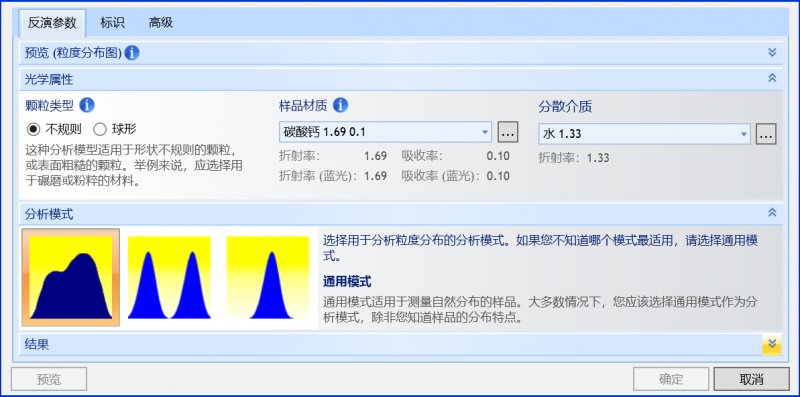Switch to the 高级 tab
Viewport: 800px width, 397px height.
[161, 22]
